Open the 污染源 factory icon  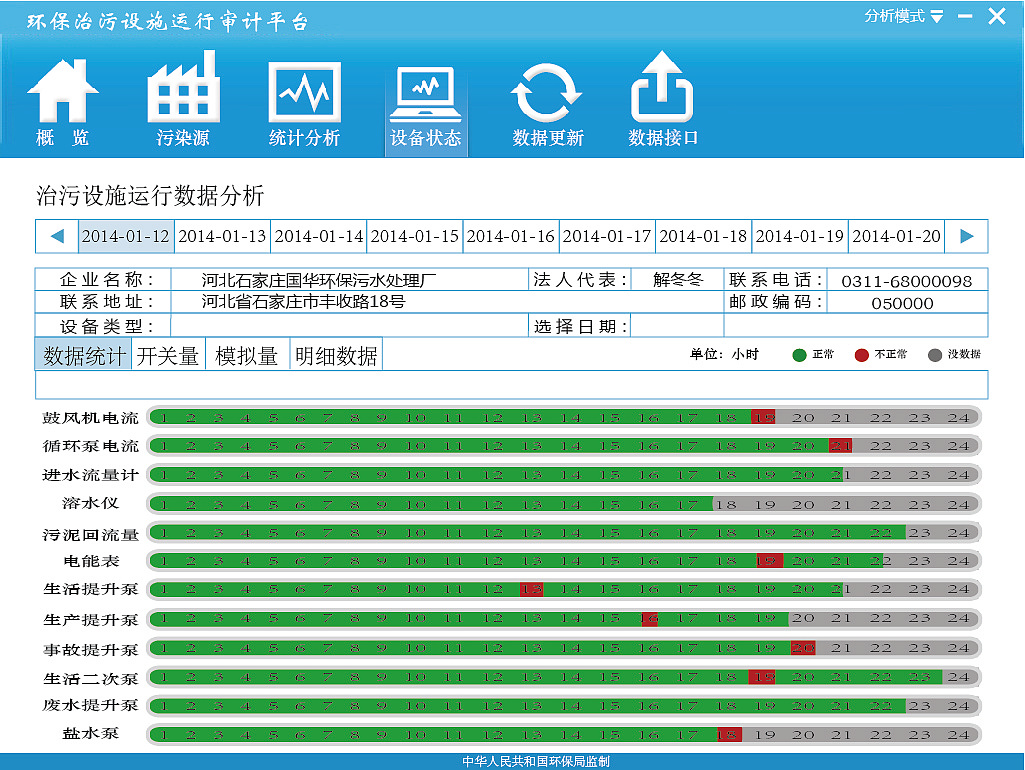(183, 88)
